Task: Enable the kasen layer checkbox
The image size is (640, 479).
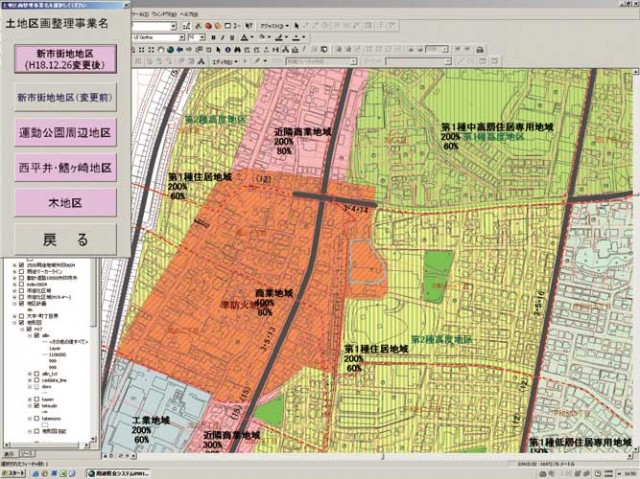Action: click(x=37, y=399)
